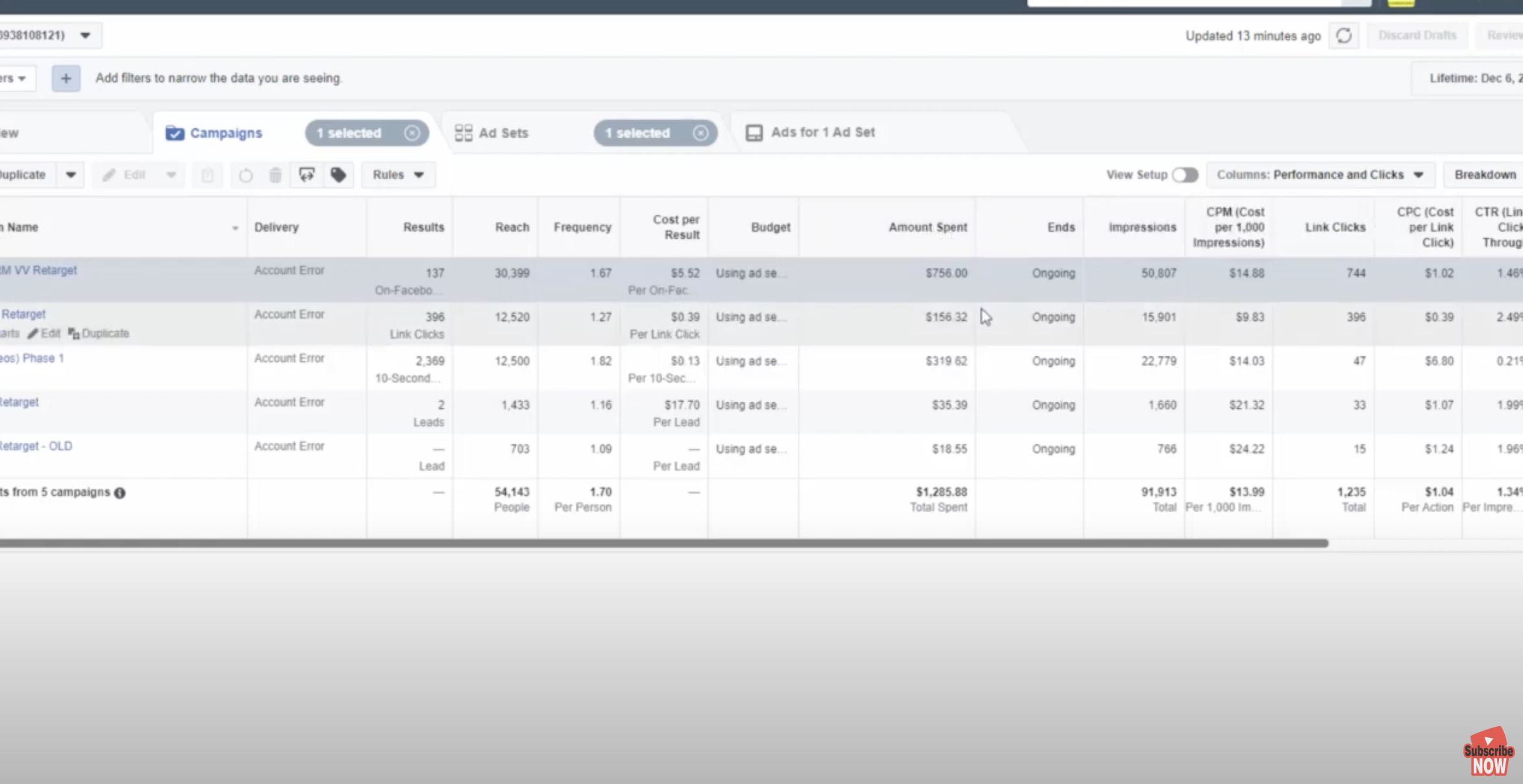
Task: Open the account ID dropdown arrow
Action: point(85,36)
